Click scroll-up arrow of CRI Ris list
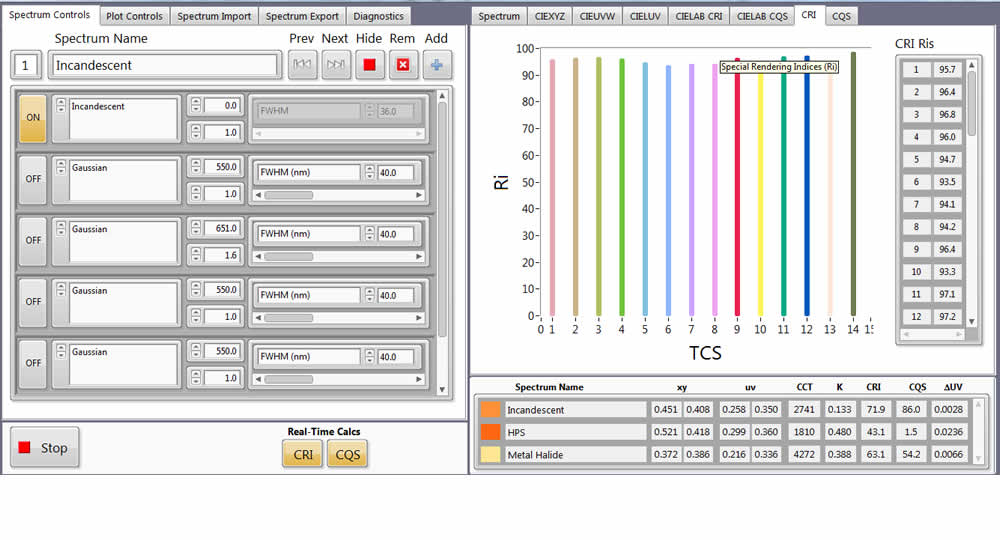 pyautogui.click(x=972, y=65)
